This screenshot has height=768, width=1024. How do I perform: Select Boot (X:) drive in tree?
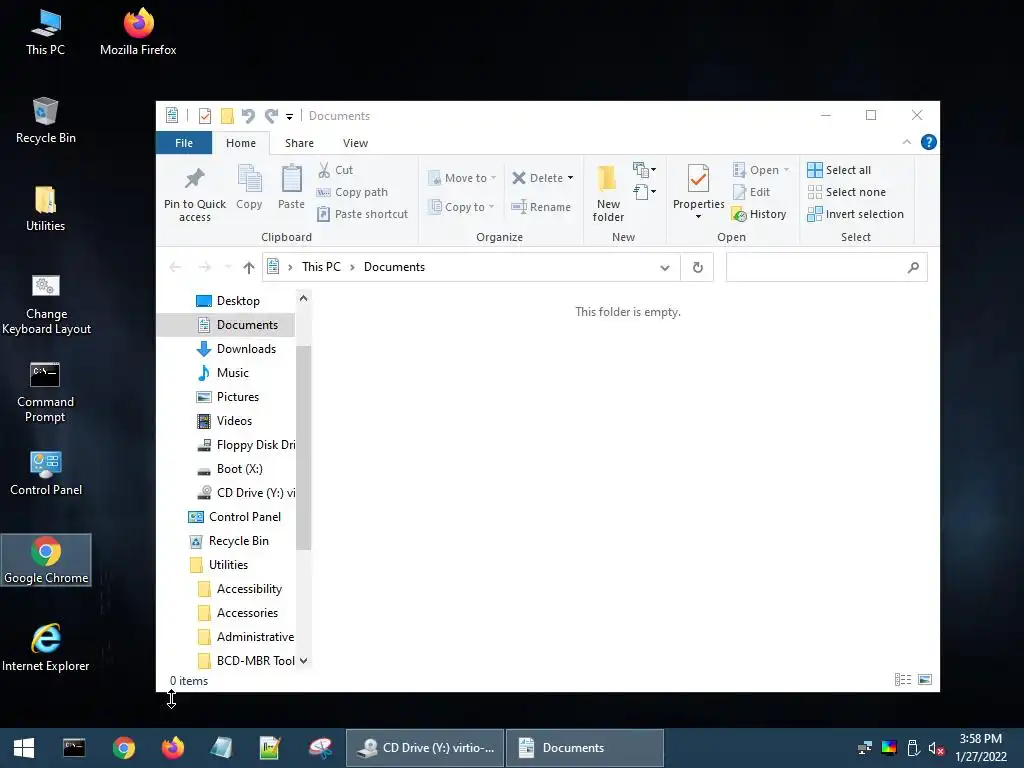point(230,469)
